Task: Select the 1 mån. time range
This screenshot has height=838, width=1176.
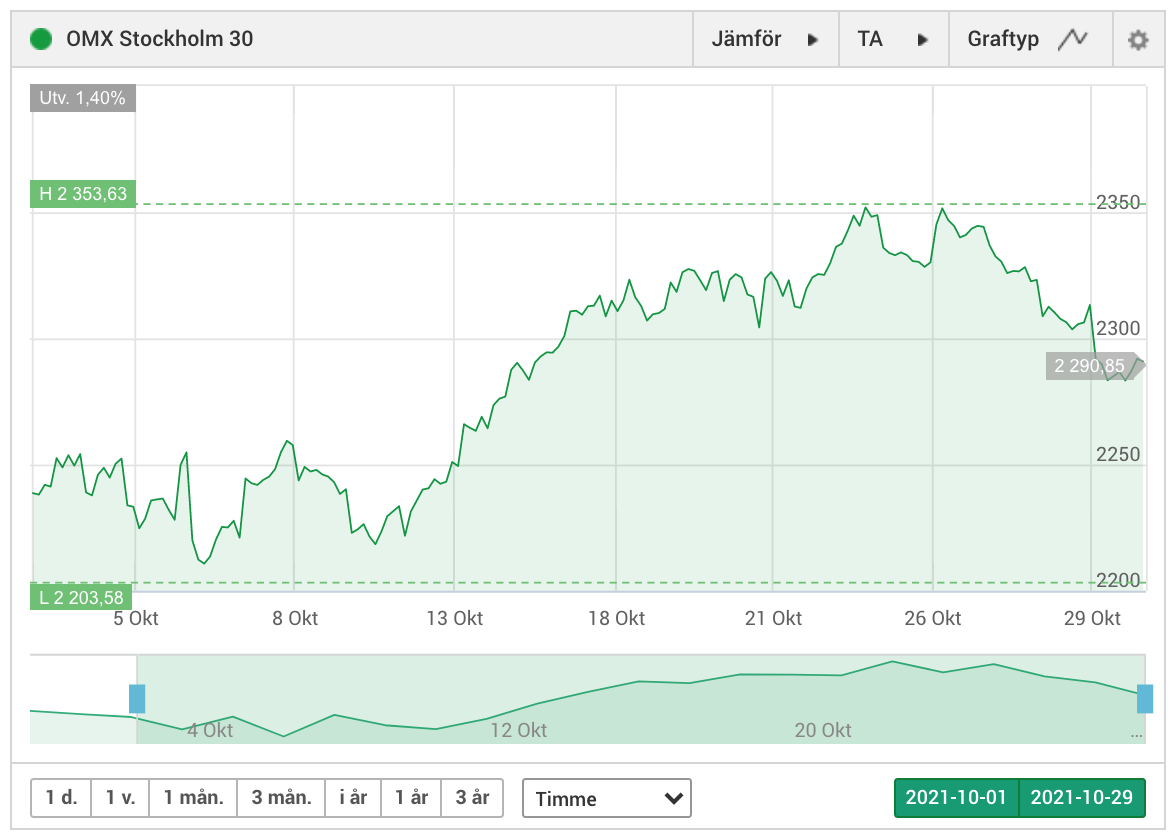Action: click(x=194, y=797)
